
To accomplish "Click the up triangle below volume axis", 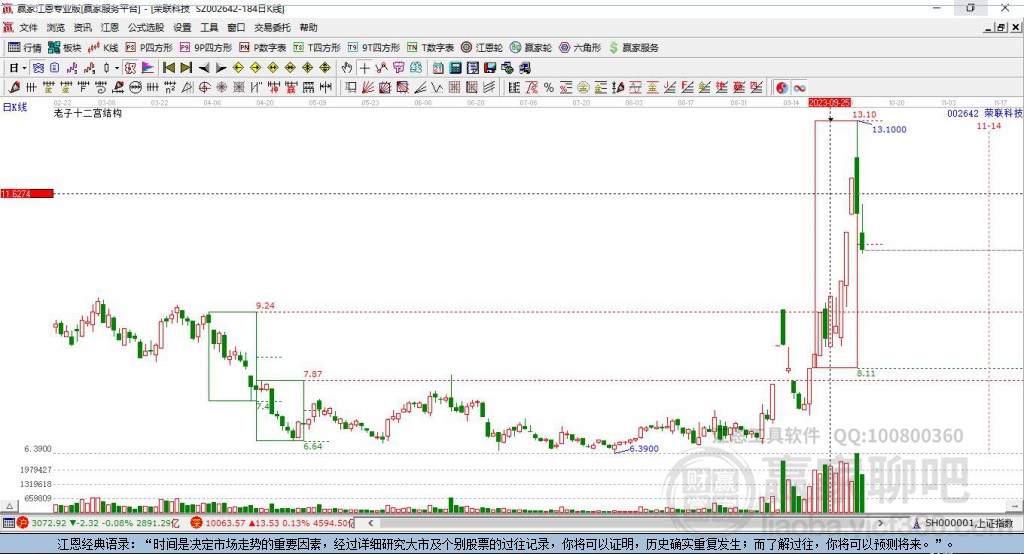I will tap(9, 506).
